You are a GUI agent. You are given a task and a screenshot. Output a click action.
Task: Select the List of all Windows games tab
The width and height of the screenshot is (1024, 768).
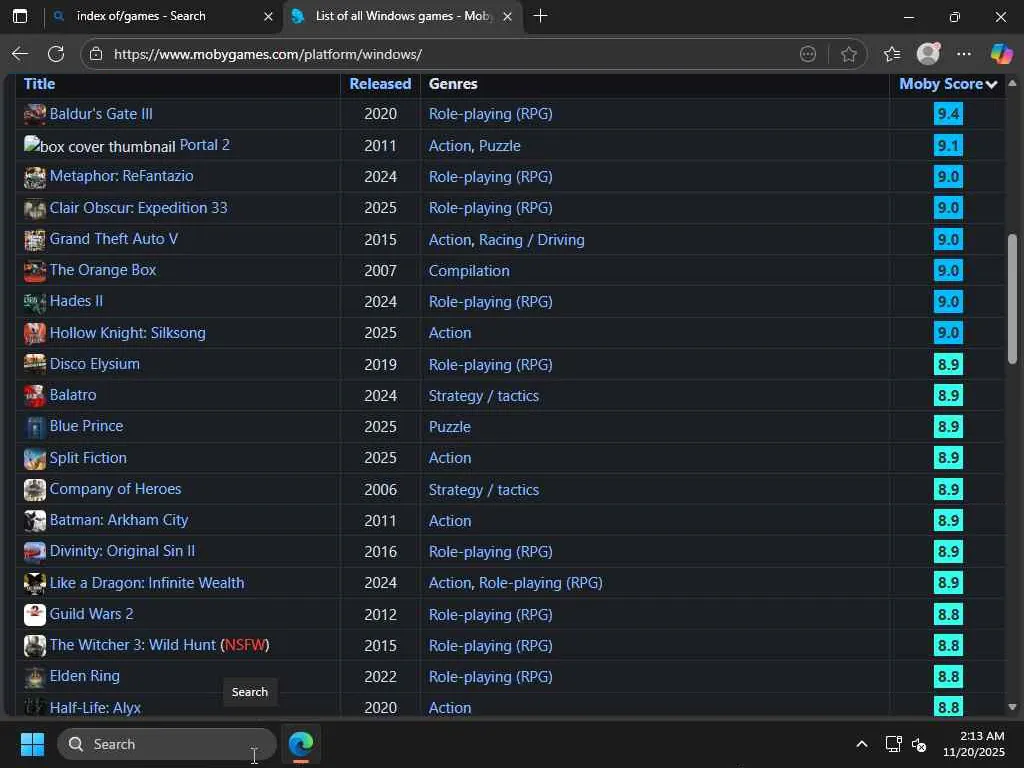[x=402, y=16]
